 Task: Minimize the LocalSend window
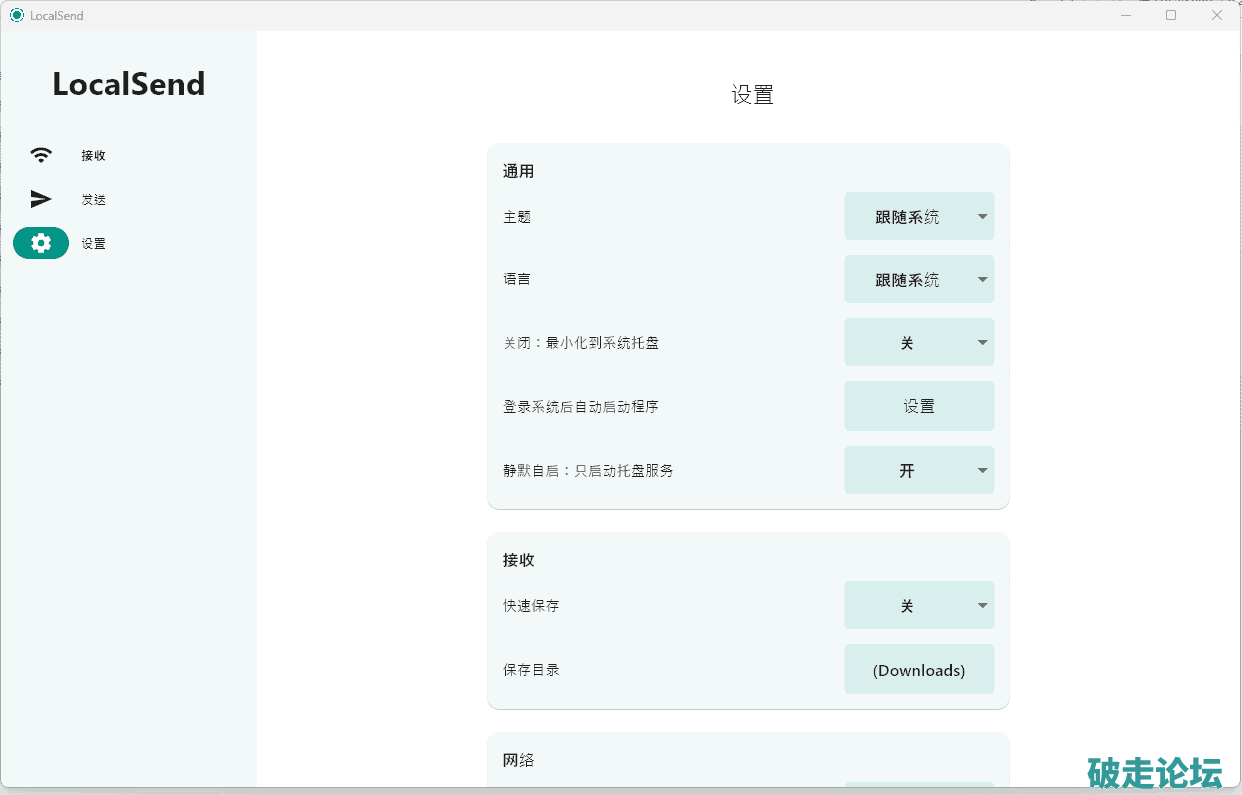pyautogui.click(x=1125, y=15)
